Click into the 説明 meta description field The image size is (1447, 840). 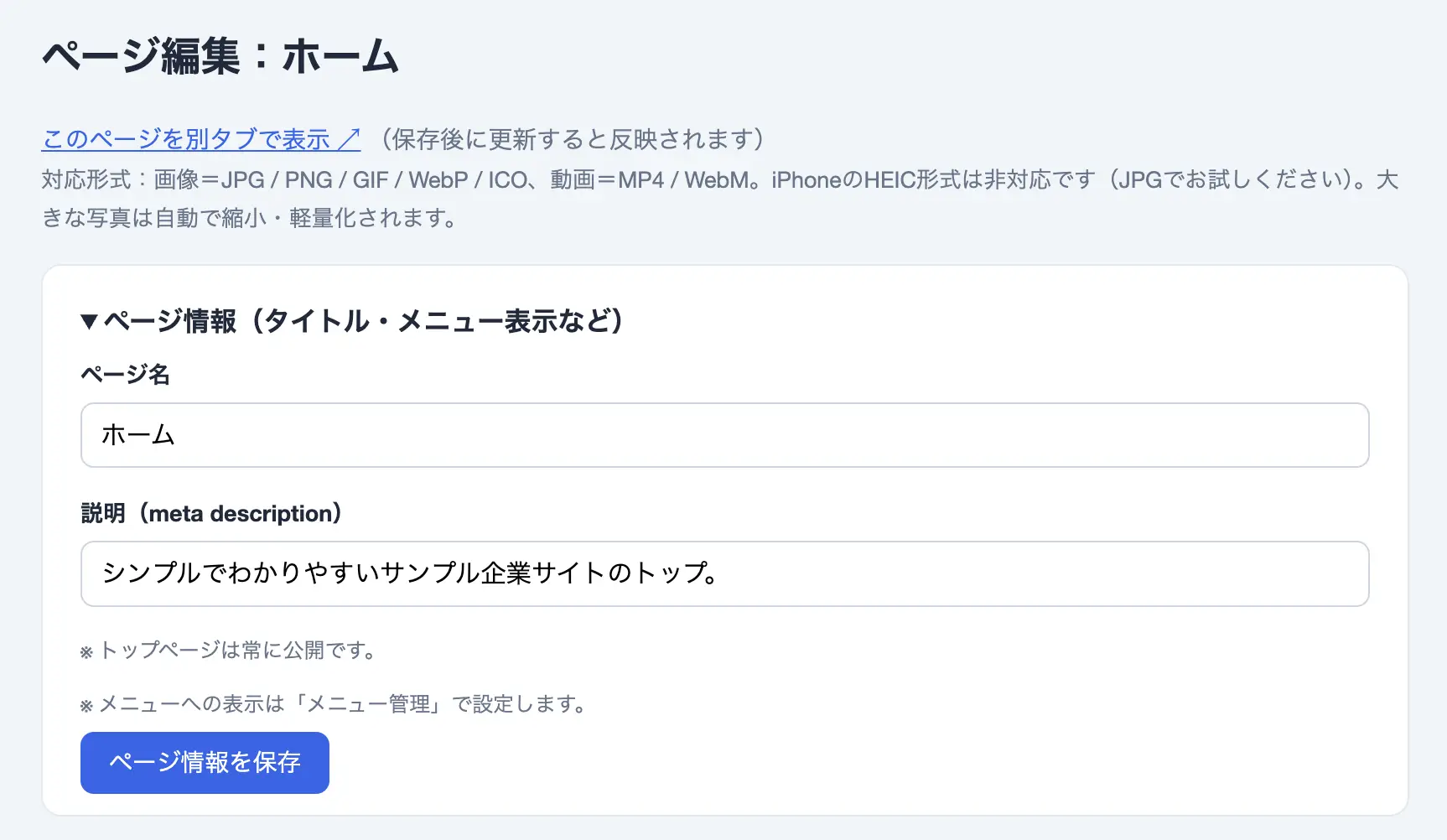(724, 573)
